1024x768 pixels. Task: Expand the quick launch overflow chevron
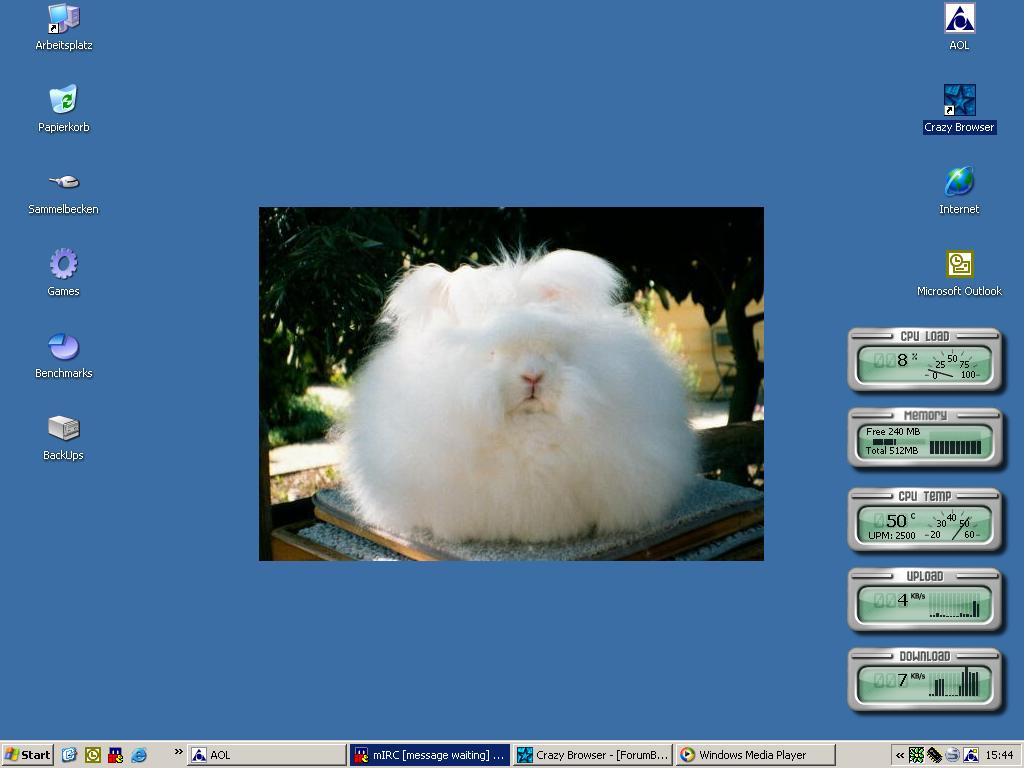pos(178,752)
